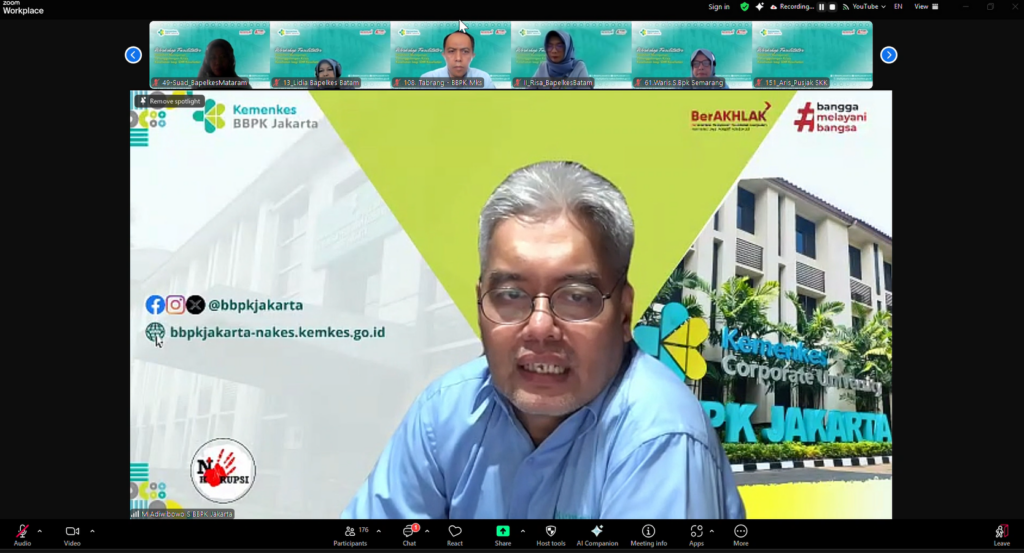Open the YouTube live stream dropdown

[864, 7]
